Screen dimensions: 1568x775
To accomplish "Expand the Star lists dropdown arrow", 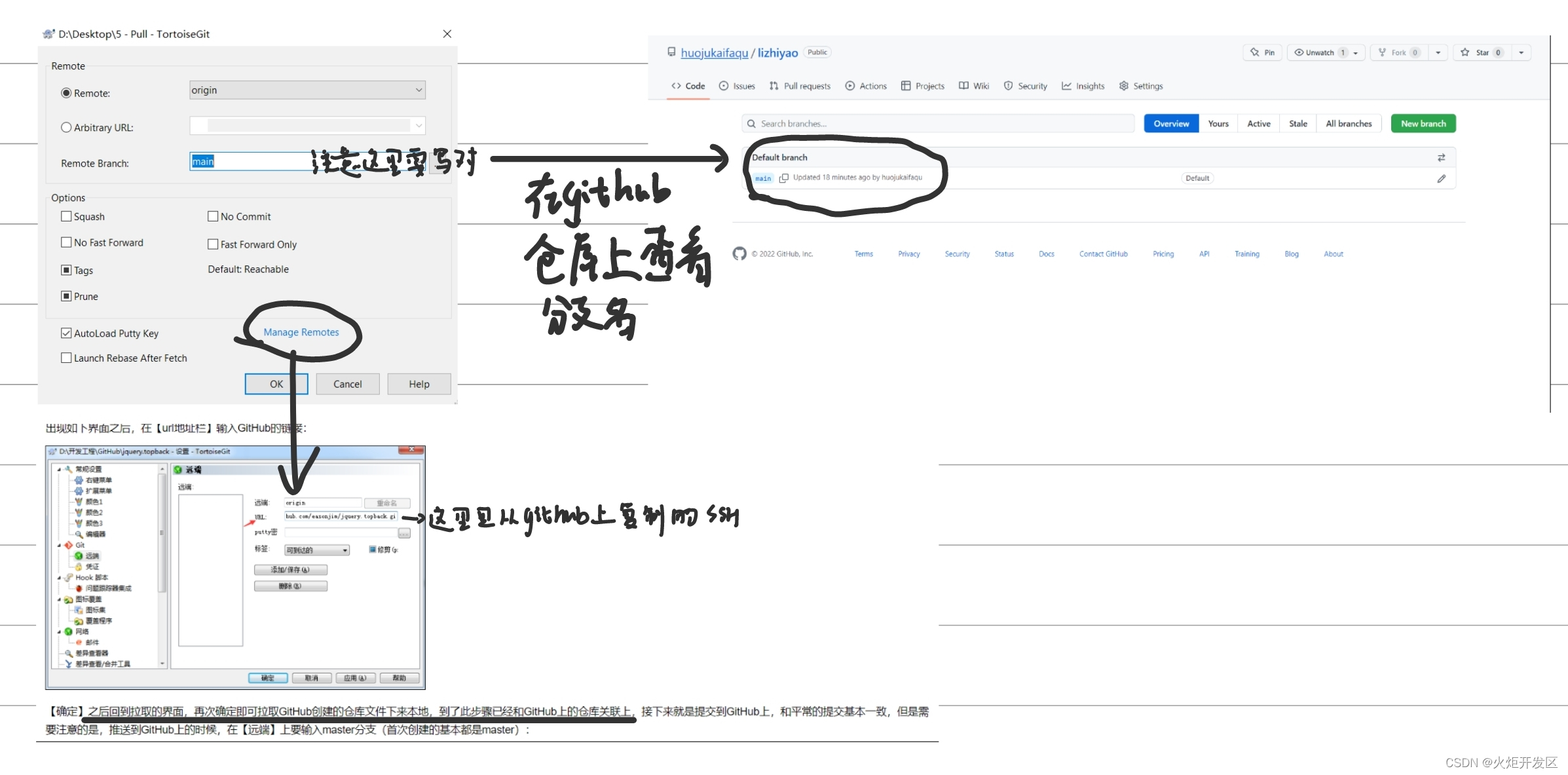I will pos(1521,53).
